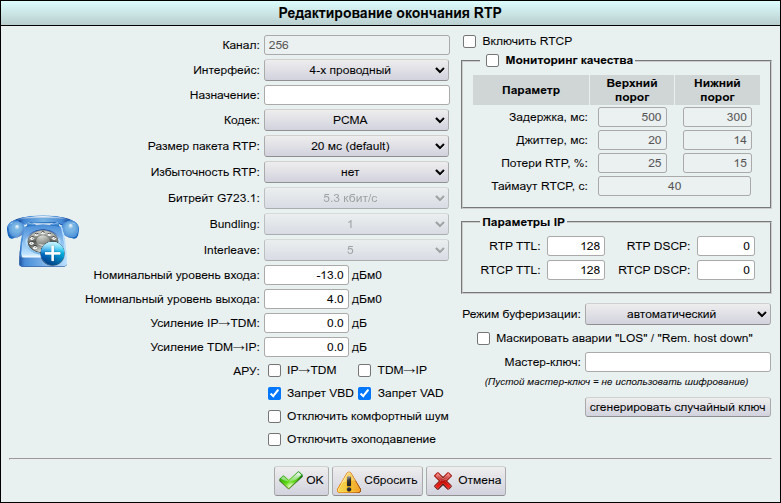Toggle the Мониторинг качества checkbox

492,61
